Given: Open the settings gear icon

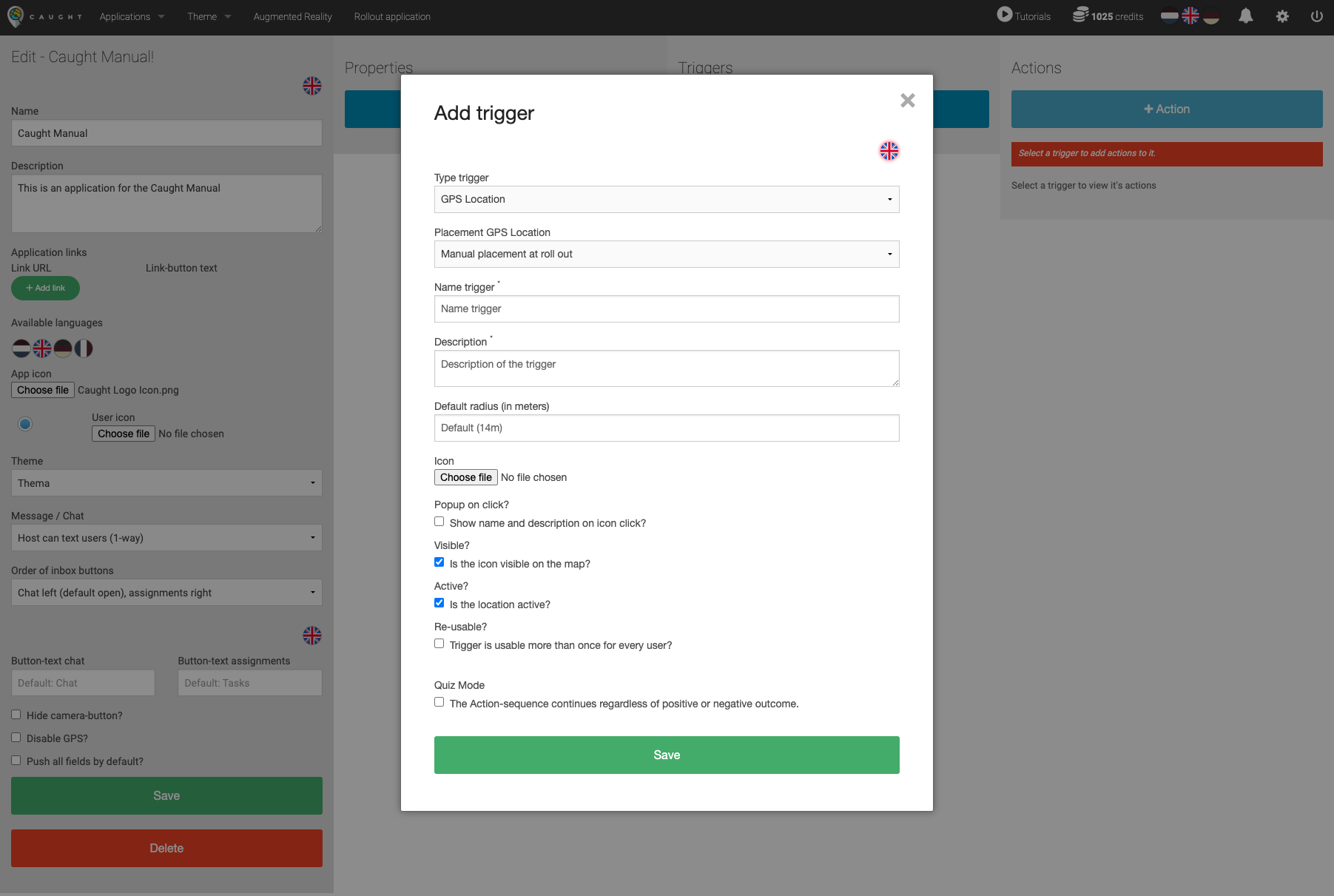Looking at the screenshot, I should [1282, 16].
